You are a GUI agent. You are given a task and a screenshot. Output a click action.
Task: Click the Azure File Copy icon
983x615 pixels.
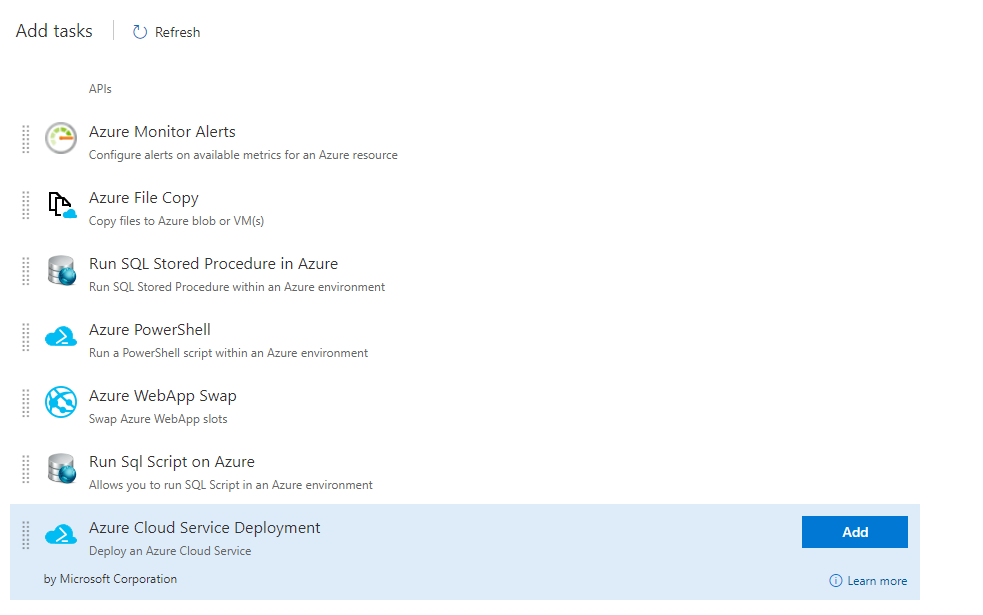[60, 205]
